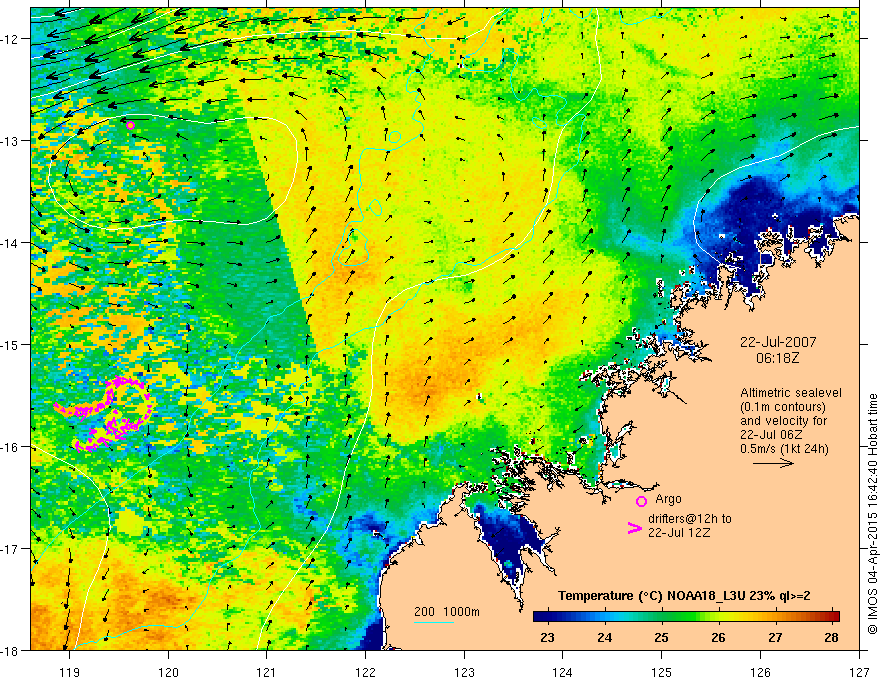880x680 pixels.
Task: Click the colorbar at the 28 degree red end
Action: (x=832, y=616)
